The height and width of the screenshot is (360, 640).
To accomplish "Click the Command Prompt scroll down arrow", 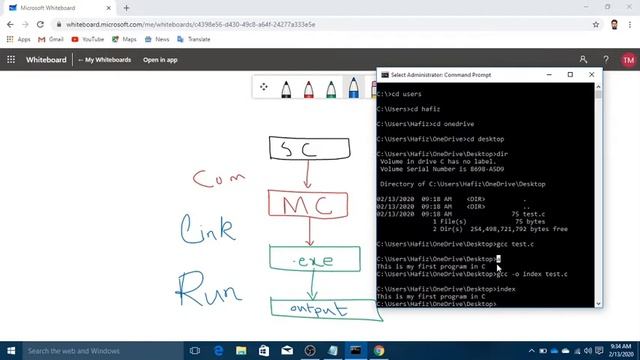I will (x=598, y=304).
